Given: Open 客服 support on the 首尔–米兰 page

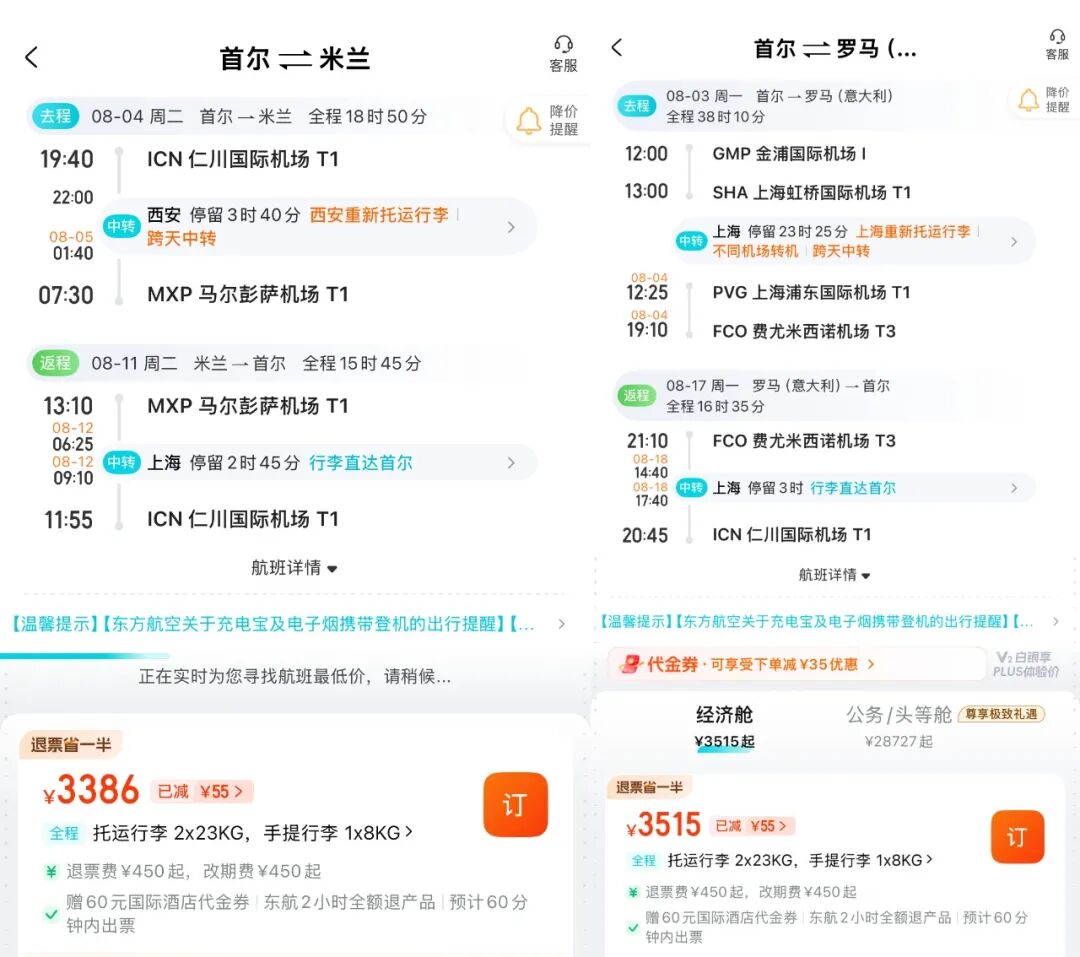Looking at the screenshot, I should click(563, 54).
